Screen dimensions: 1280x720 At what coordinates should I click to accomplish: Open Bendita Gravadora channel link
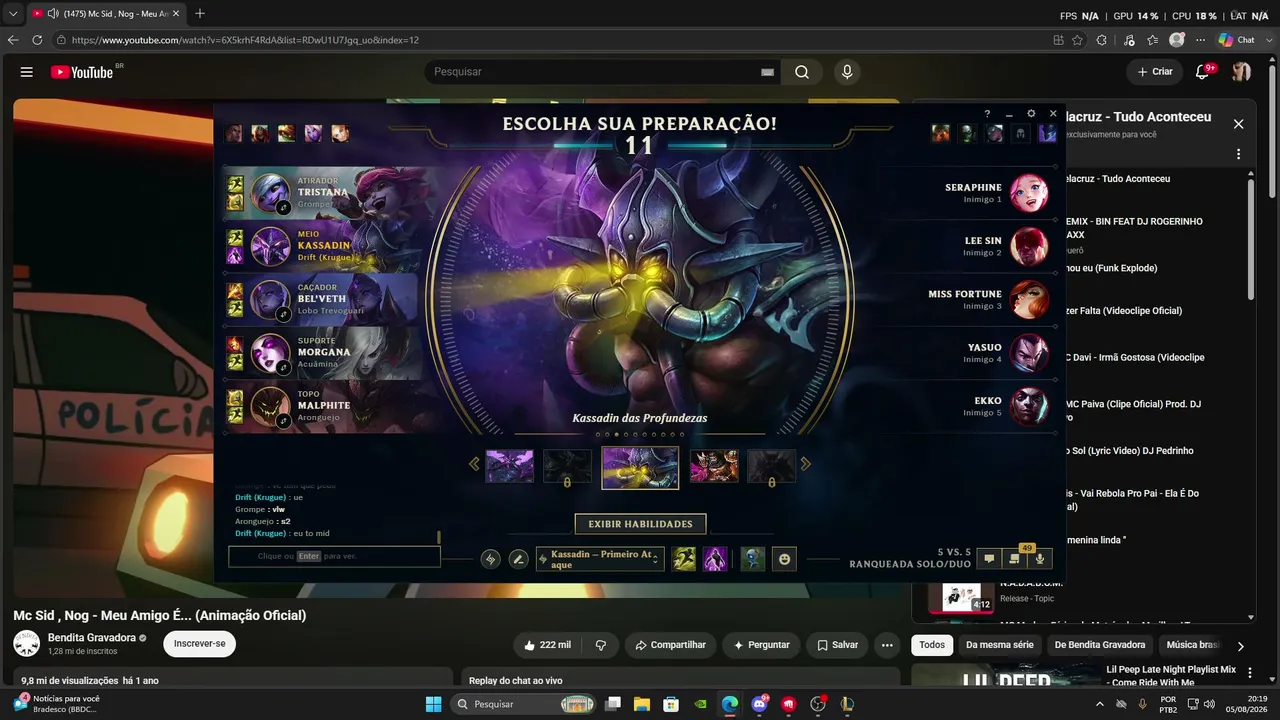point(91,638)
